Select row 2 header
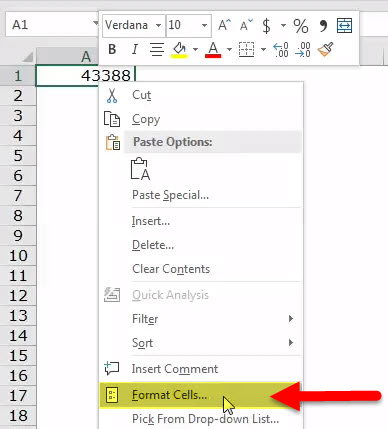 click(x=18, y=96)
